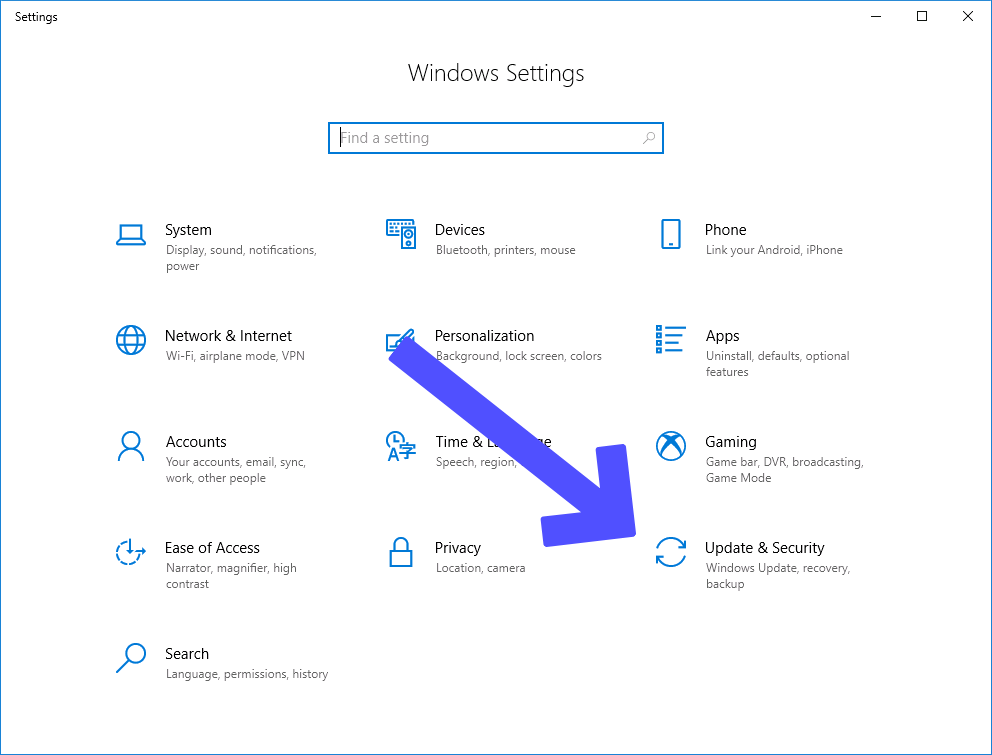Open the Gaming Xbox icon
Screen dimensions: 992x755
[x=671, y=446]
